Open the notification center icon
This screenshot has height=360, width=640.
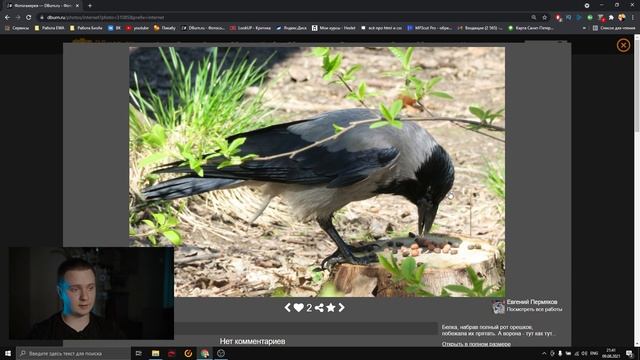pos(629,353)
